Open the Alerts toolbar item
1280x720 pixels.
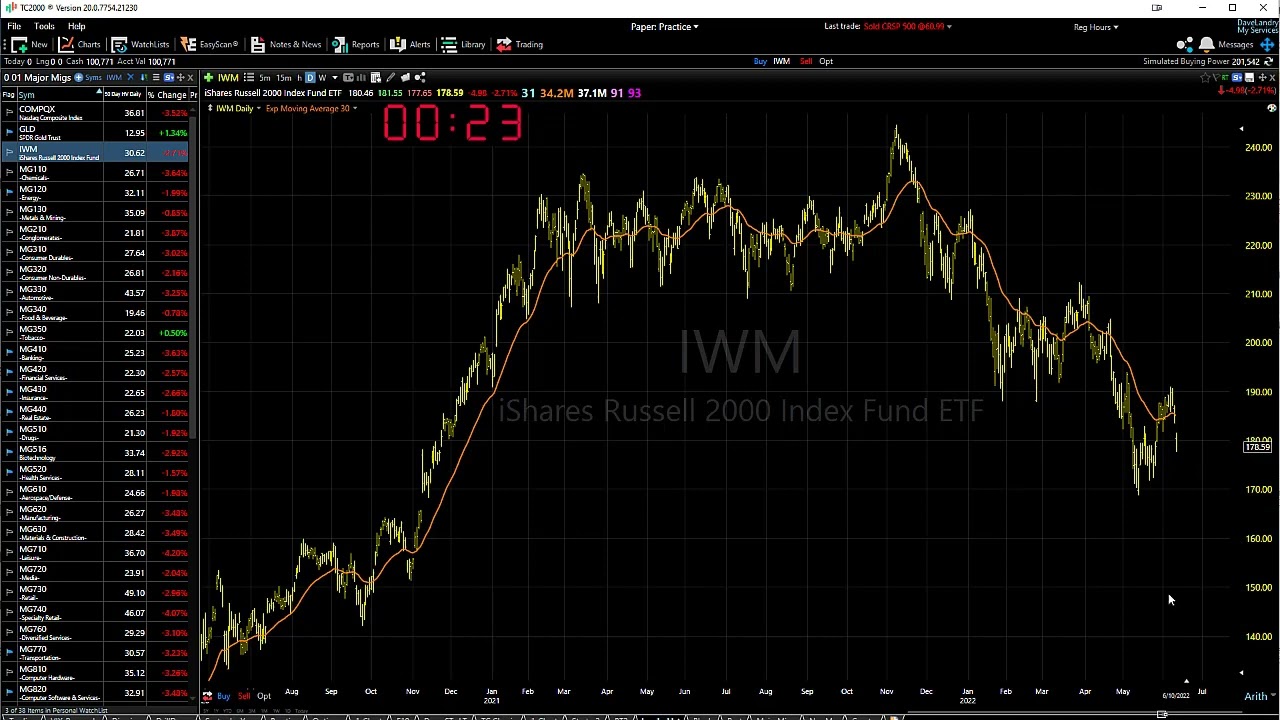click(x=410, y=44)
